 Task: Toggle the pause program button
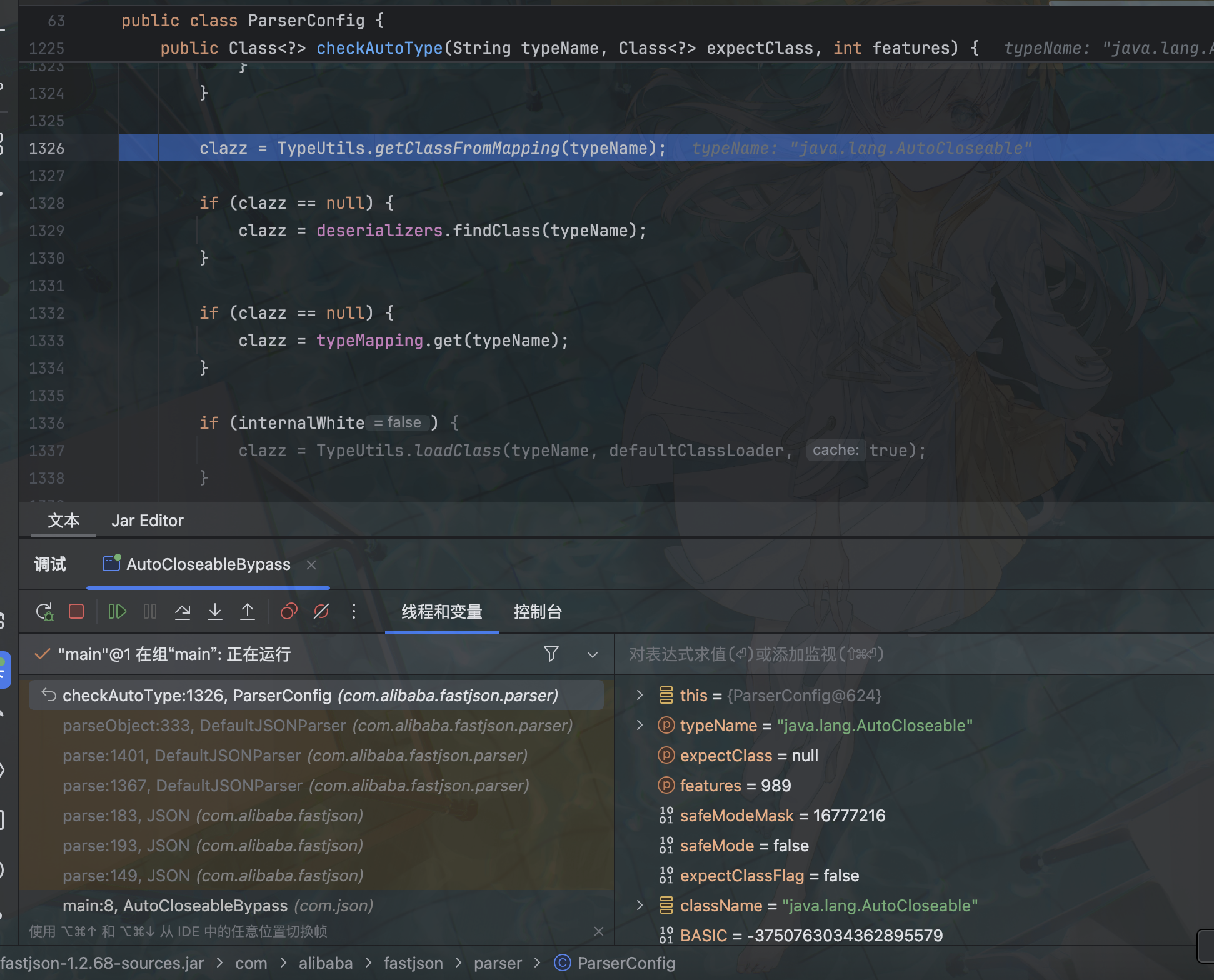pyautogui.click(x=150, y=611)
